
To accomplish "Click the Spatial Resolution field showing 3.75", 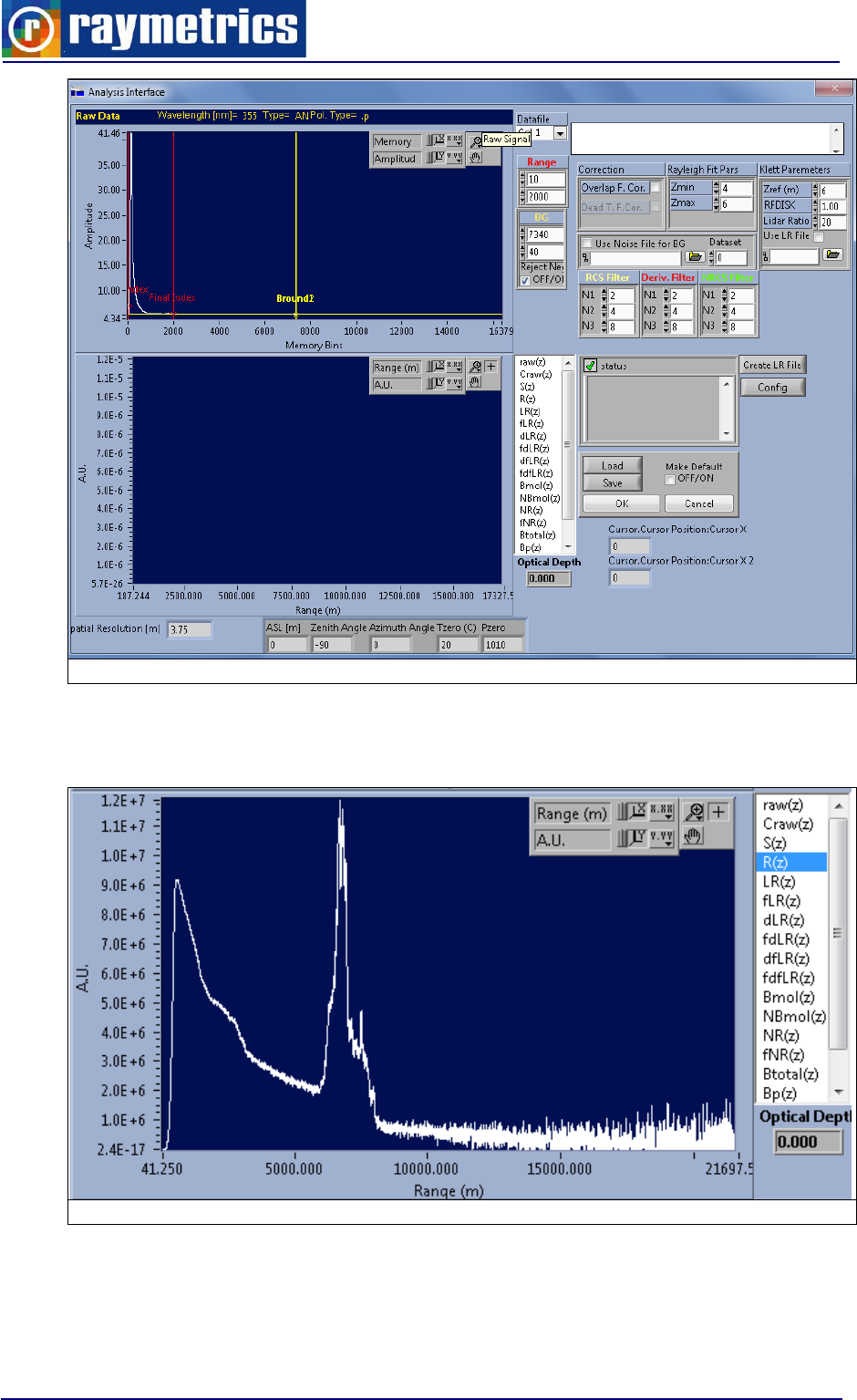I will (190, 629).
